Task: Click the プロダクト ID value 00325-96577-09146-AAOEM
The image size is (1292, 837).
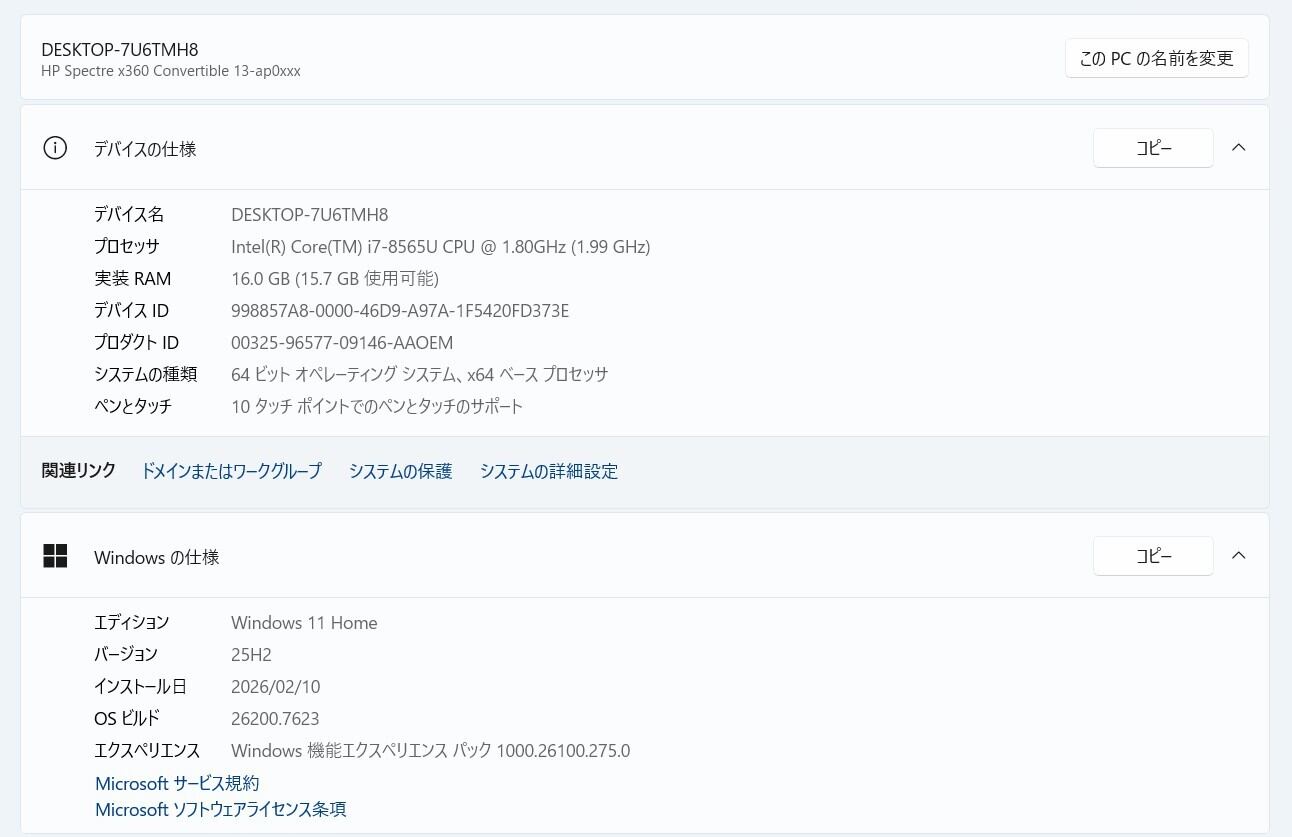Action: 342,342
